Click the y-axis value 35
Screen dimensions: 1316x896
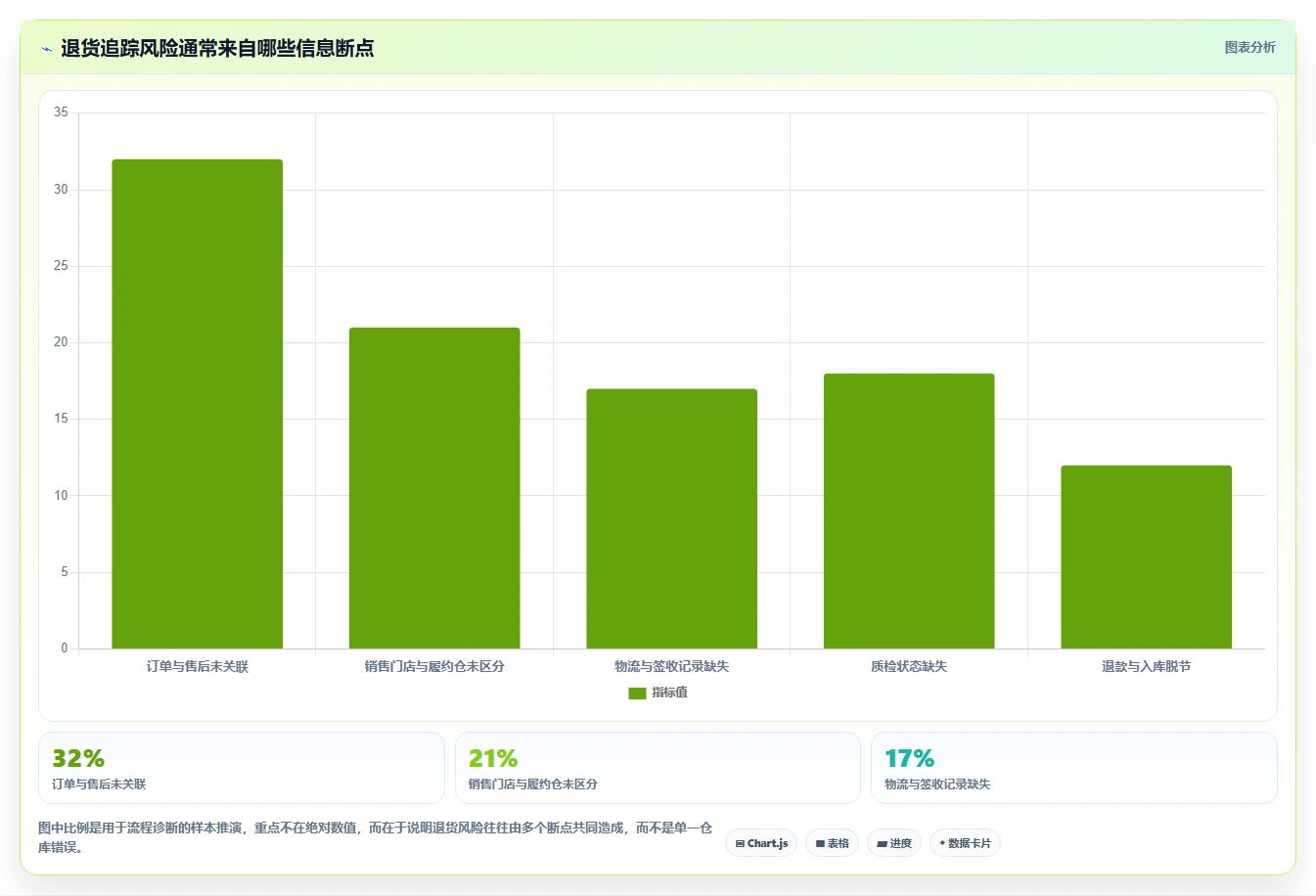pyautogui.click(x=61, y=112)
